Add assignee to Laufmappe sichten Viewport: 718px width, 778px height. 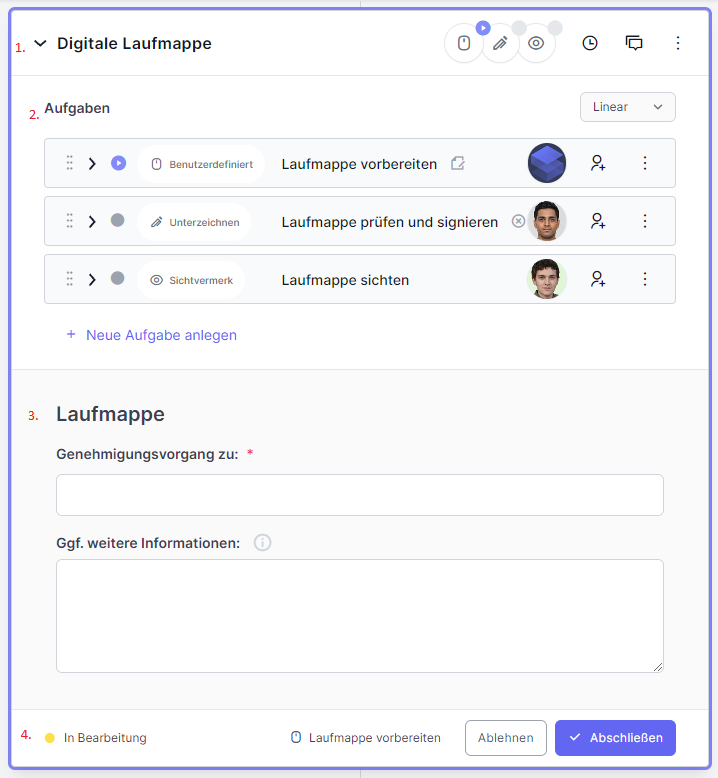click(598, 279)
